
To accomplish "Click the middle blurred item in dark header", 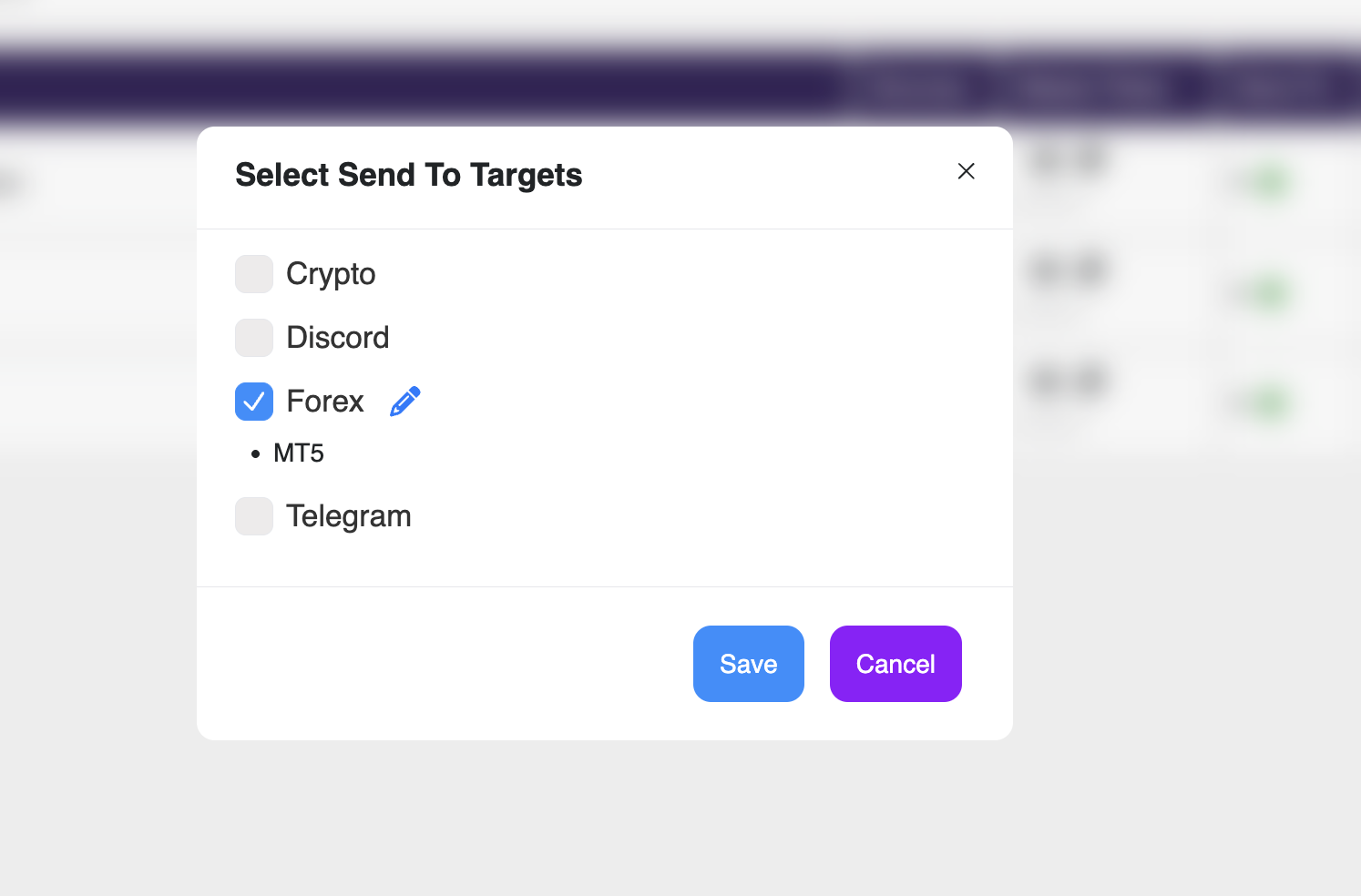I will click(1091, 89).
